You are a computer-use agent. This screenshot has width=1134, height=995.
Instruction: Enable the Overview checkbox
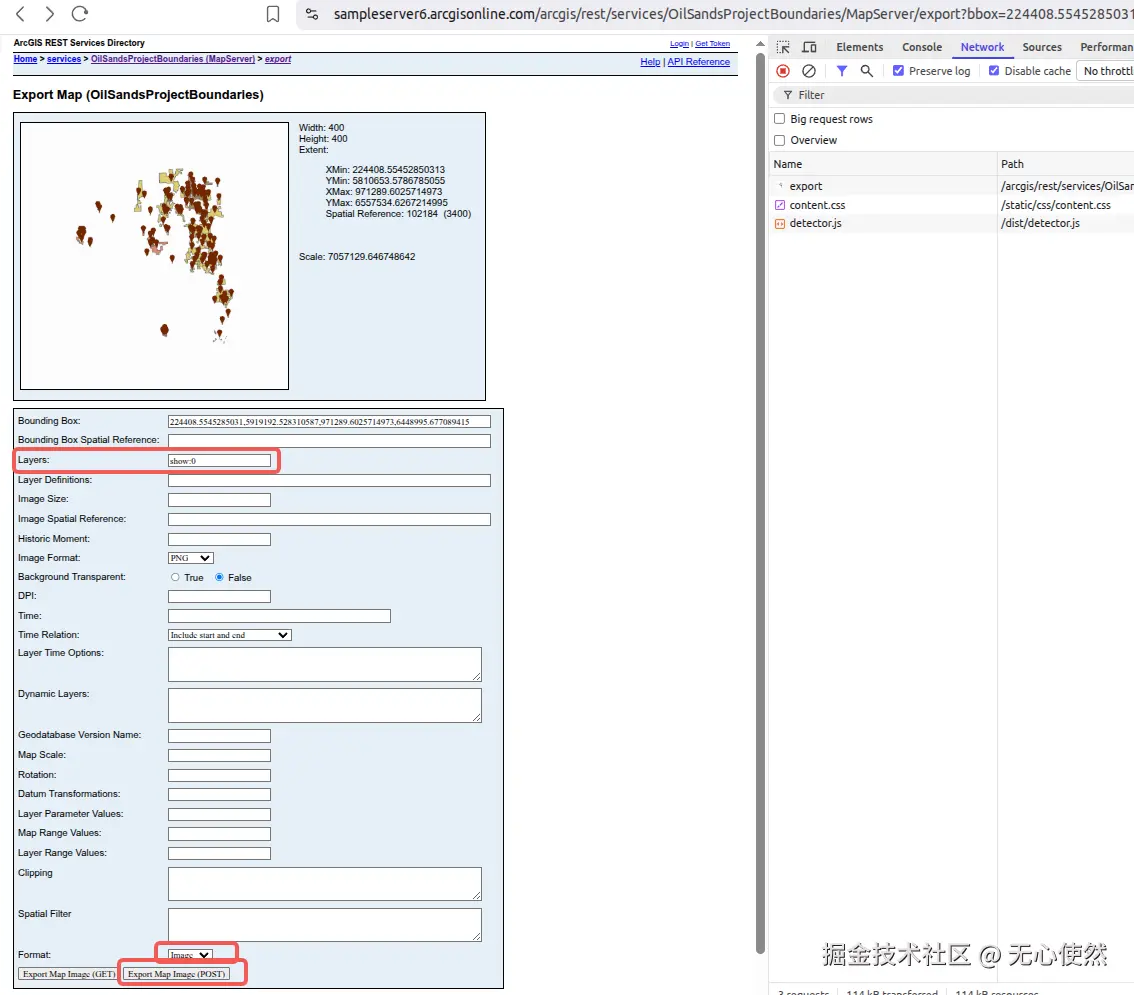[x=780, y=140]
